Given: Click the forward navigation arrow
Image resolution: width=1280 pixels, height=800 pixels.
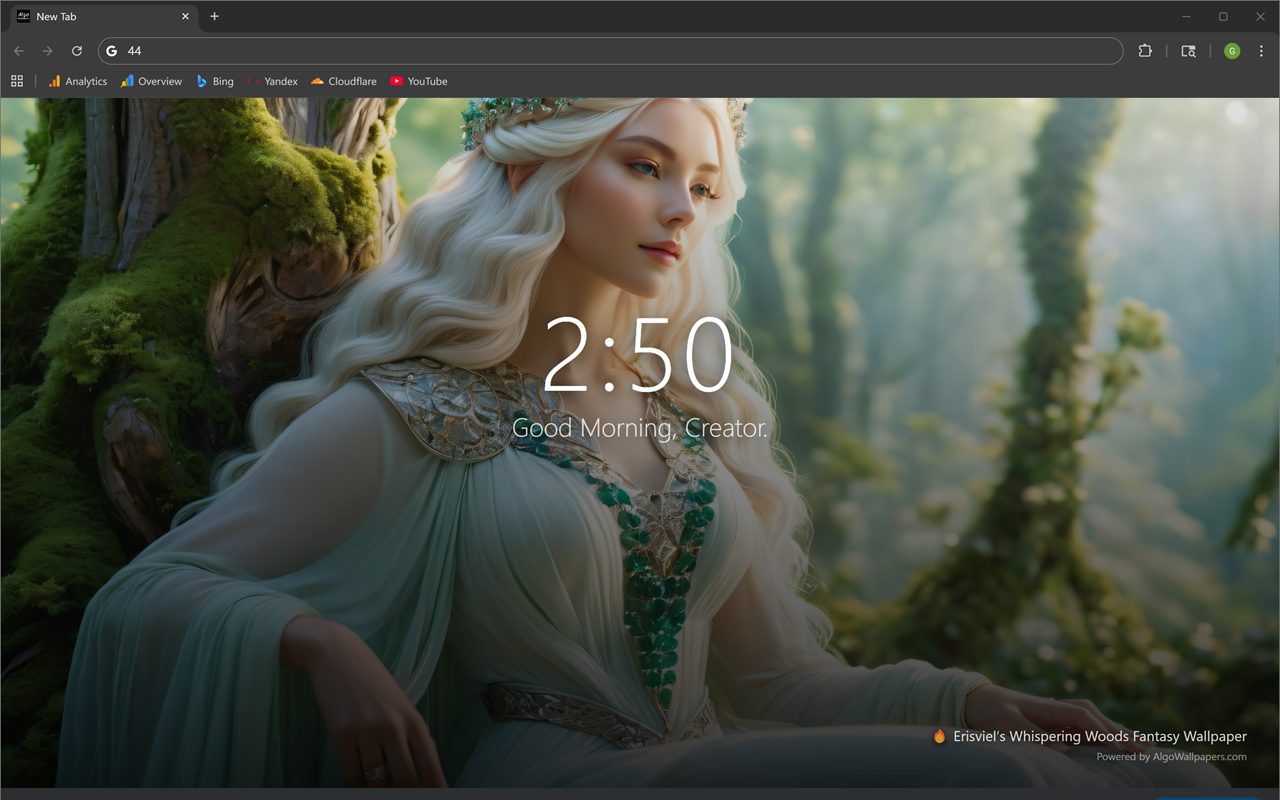Looking at the screenshot, I should [x=47, y=51].
